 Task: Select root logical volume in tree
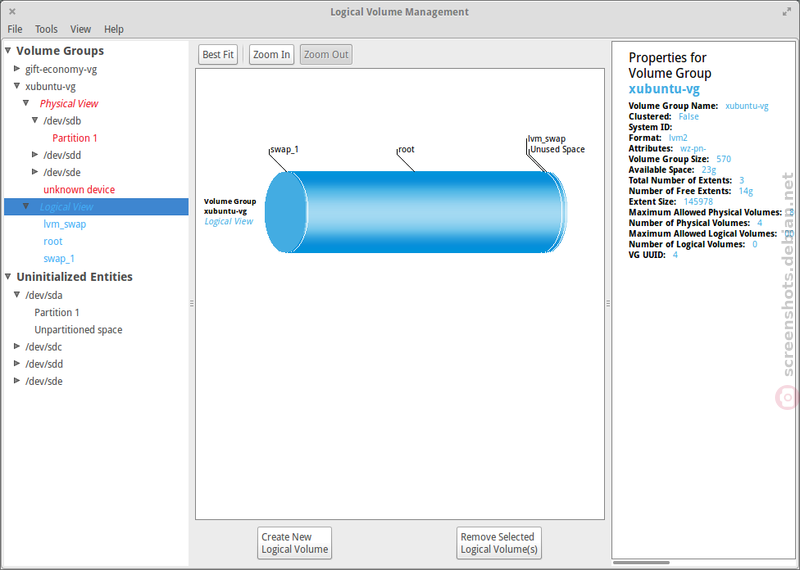pyautogui.click(x=53, y=241)
